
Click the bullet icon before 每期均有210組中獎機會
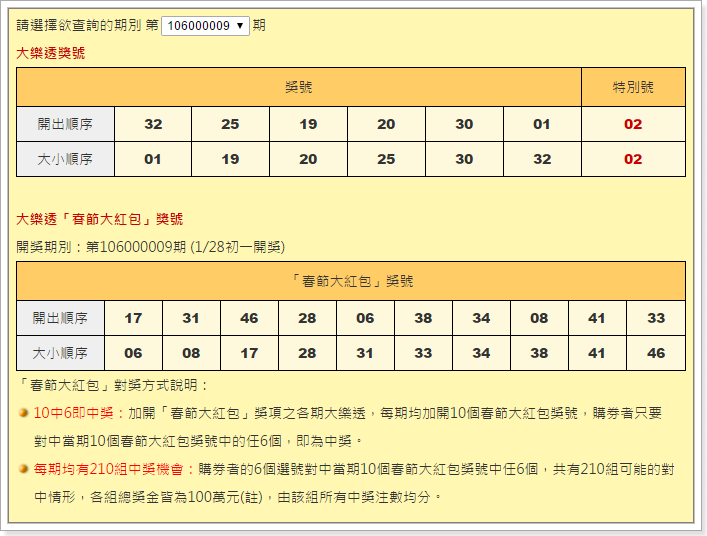[23, 468]
